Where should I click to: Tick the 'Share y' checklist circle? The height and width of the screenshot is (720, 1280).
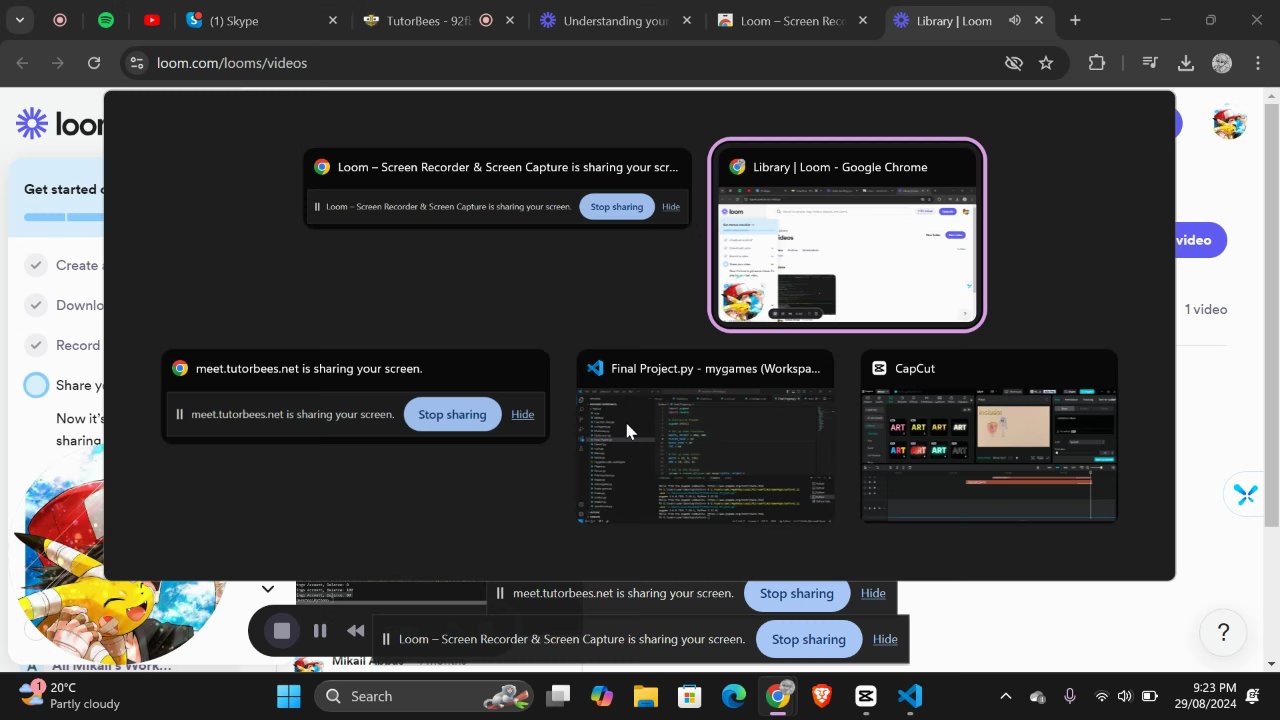tap(36, 385)
